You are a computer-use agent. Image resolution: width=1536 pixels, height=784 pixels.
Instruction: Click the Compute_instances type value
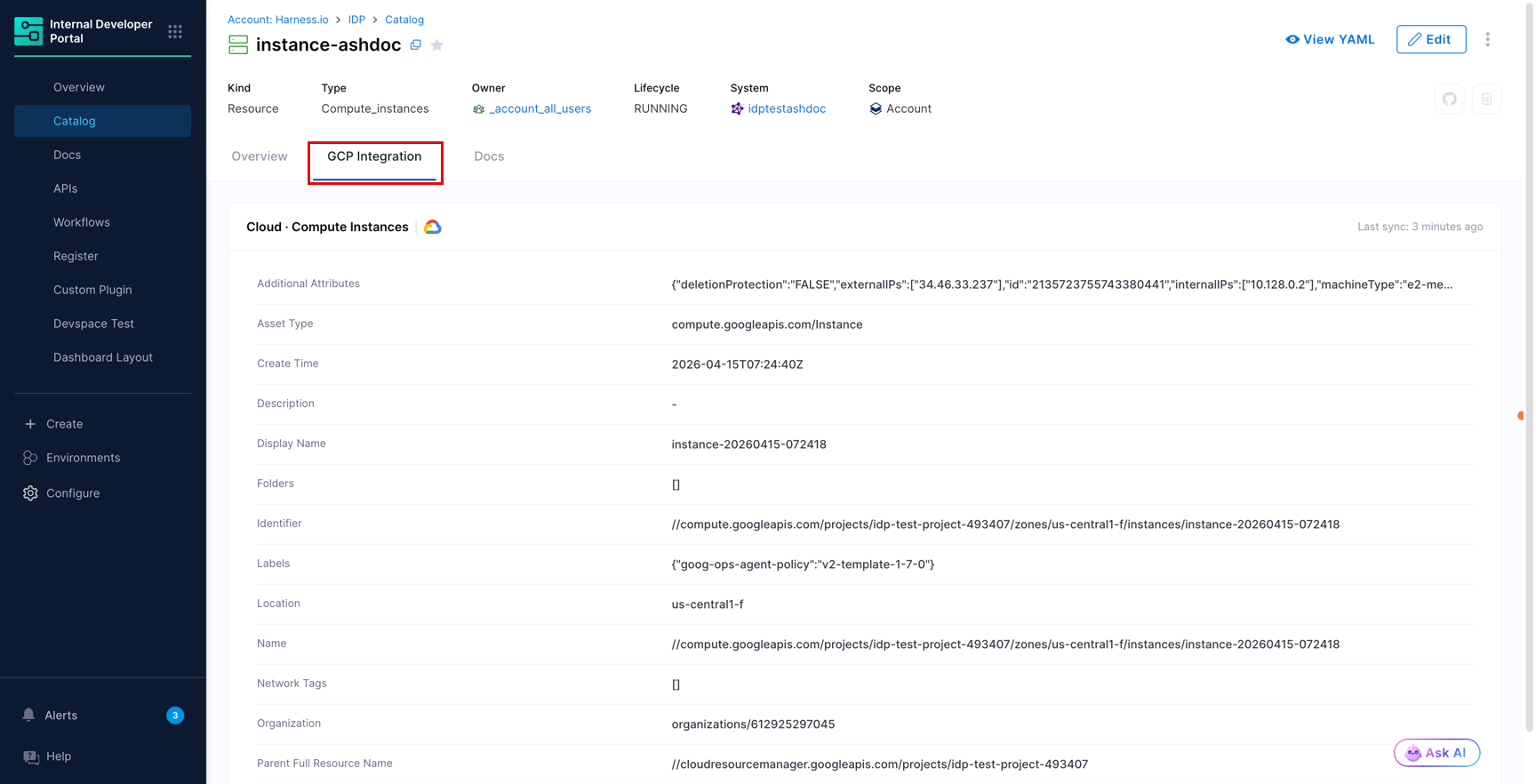(375, 108)
